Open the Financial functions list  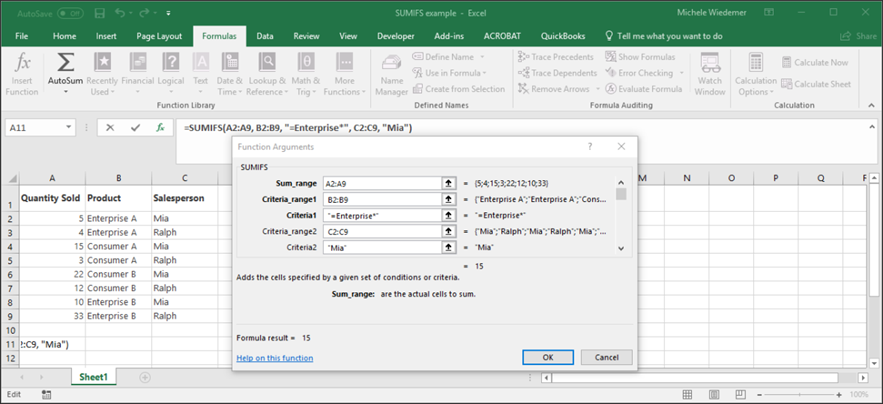pos(137,74)
